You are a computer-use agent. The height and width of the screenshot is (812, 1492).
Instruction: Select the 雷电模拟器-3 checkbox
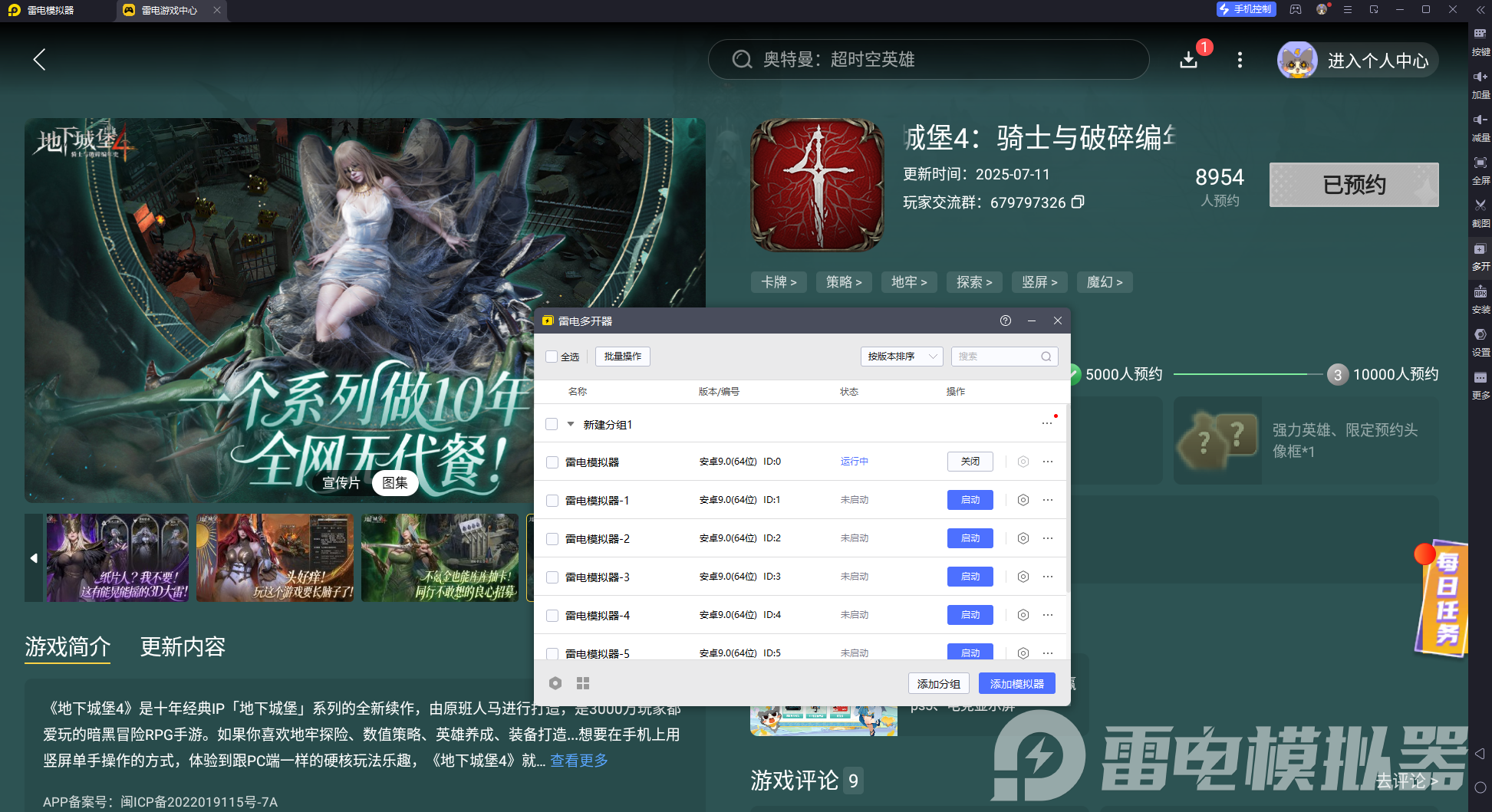tap(552, 577)
